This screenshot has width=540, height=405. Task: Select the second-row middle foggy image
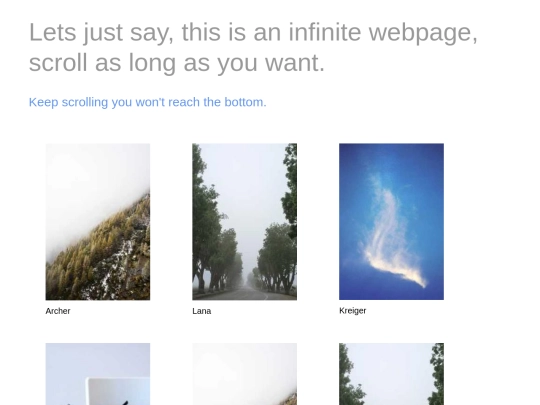pos(245,374)
